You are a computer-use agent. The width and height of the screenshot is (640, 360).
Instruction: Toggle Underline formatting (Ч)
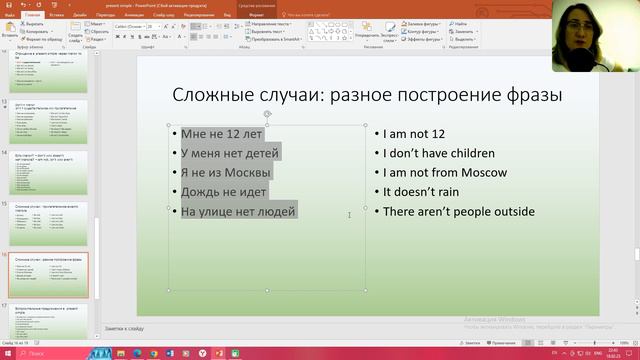click(x=132, y=37)
